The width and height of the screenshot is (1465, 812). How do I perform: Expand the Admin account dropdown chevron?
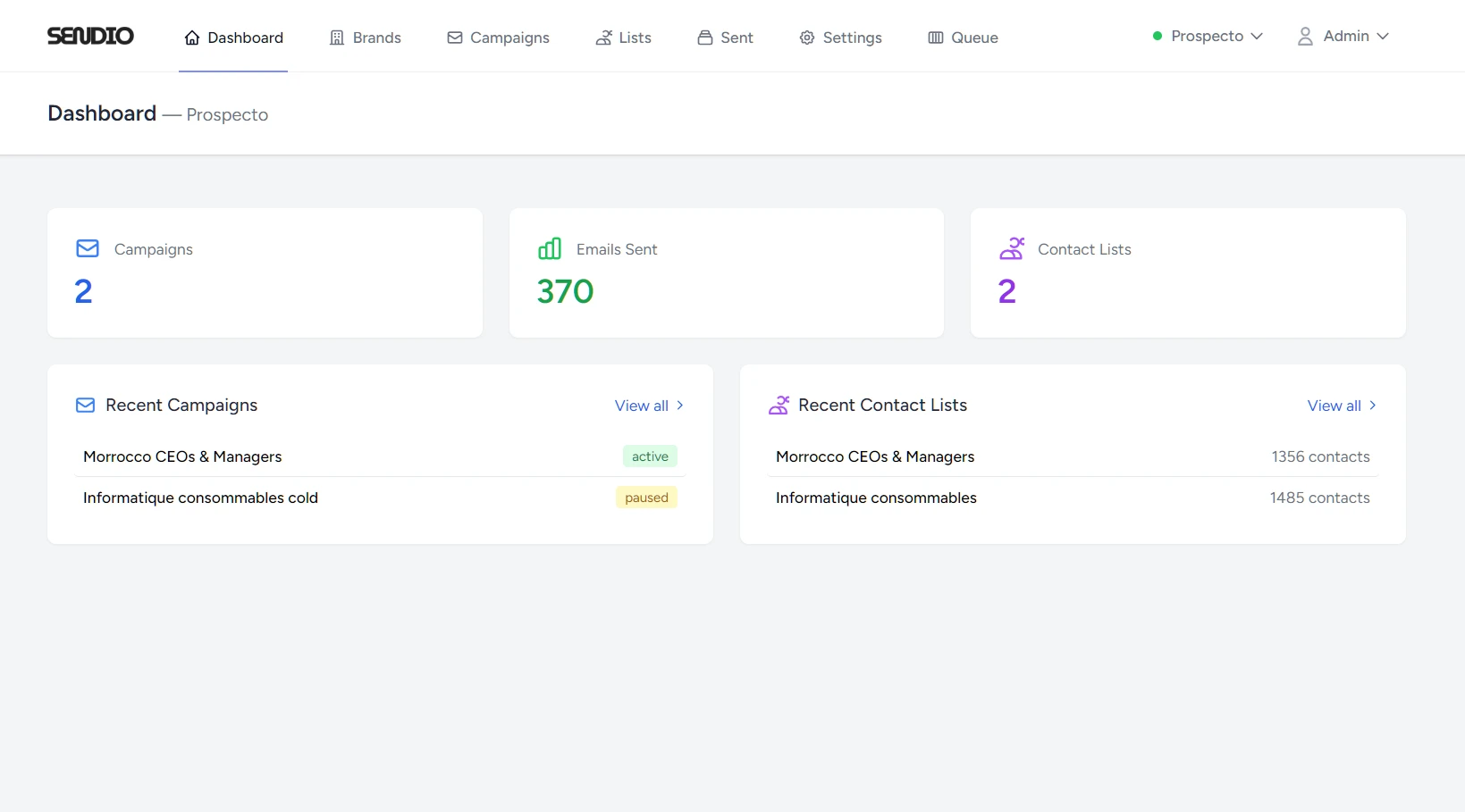[1383, 36]
